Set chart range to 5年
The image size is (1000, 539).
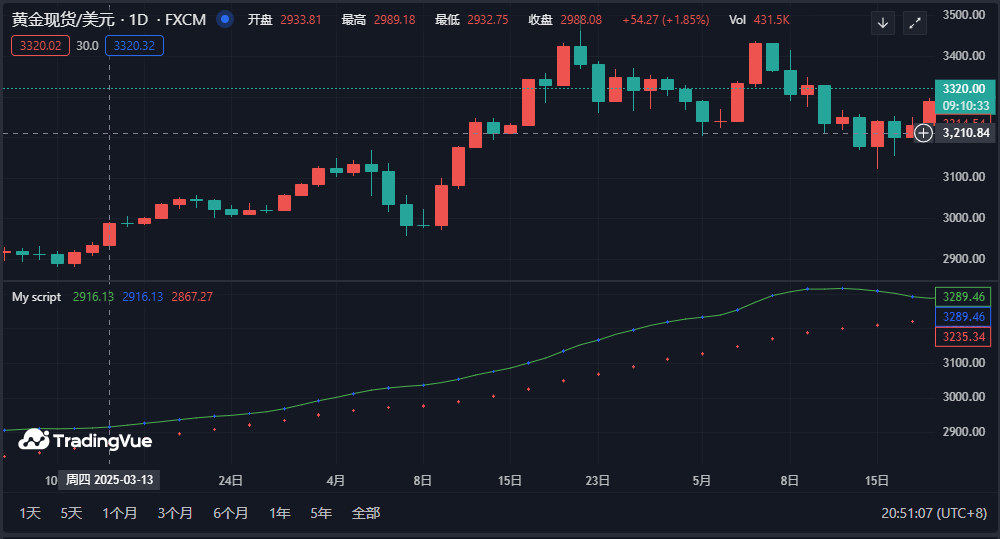tap(321, 513)
